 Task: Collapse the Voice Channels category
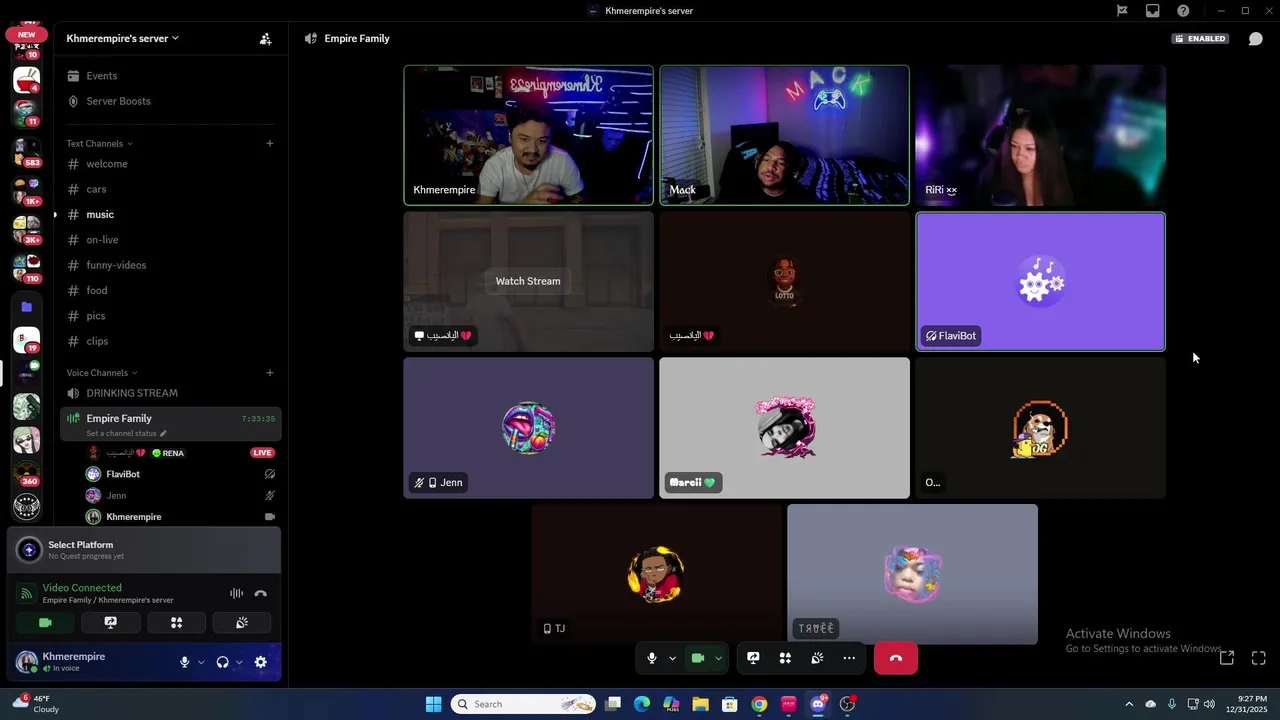pyautogui.click(x=102, y=373)
